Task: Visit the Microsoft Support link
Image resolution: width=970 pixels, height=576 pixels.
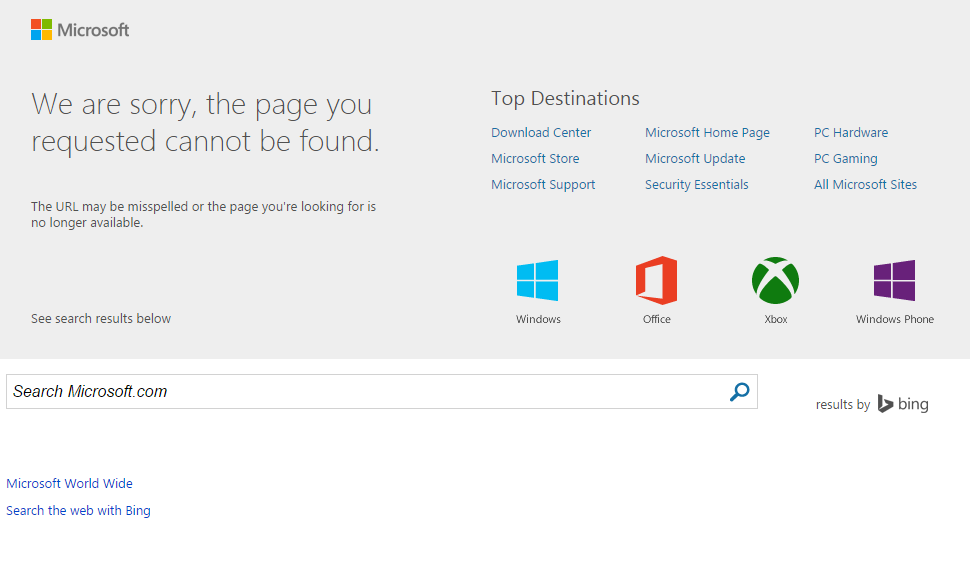Action: 543,184
